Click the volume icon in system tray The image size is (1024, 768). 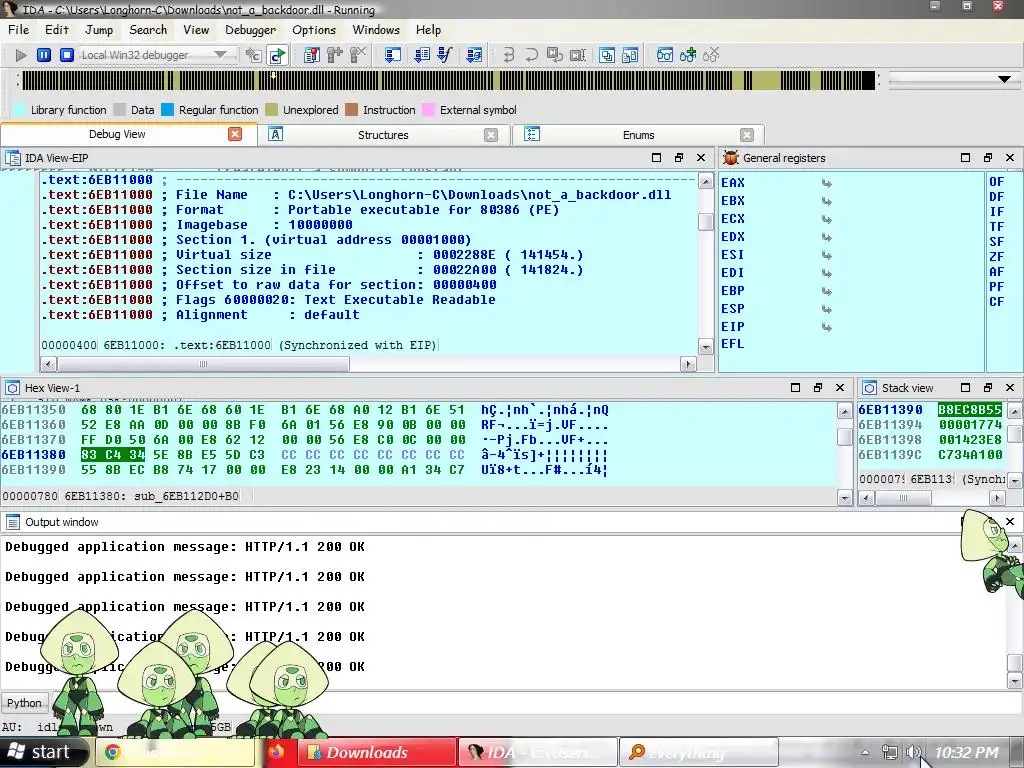point(913,752)
